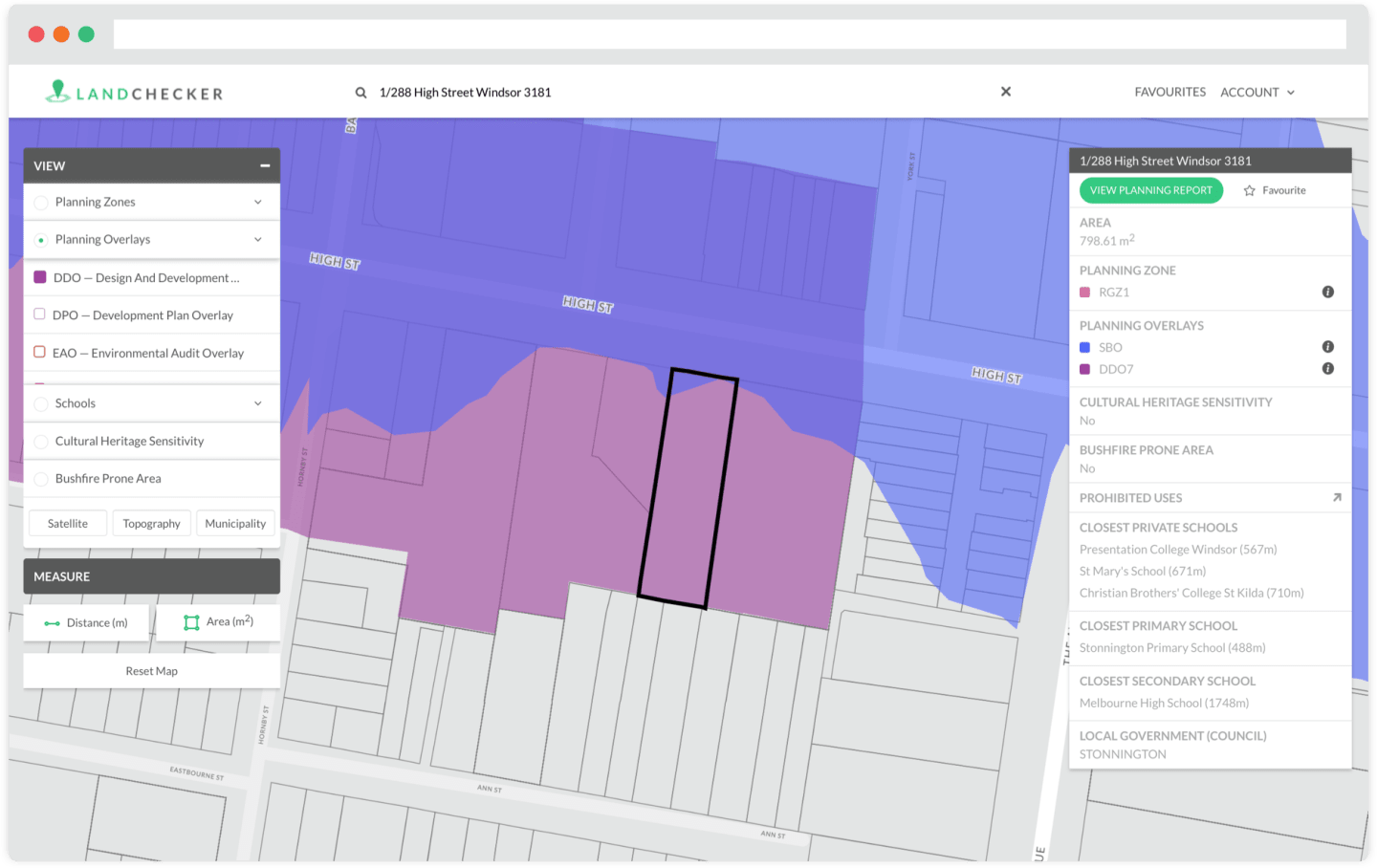1377x868 pixels.
Task: Select the Area measure tool
Action: click(x=218, y=621)
